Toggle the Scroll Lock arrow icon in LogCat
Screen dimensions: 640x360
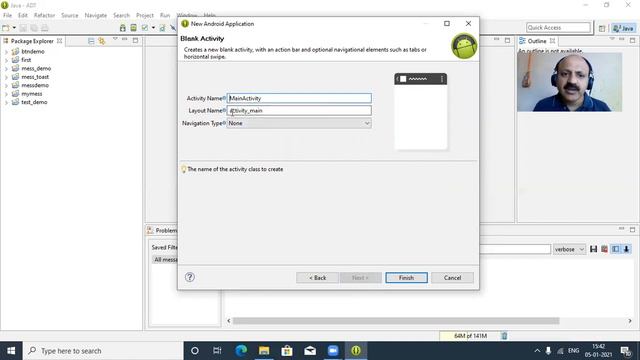pyautogui.click(x=626, y=249)
